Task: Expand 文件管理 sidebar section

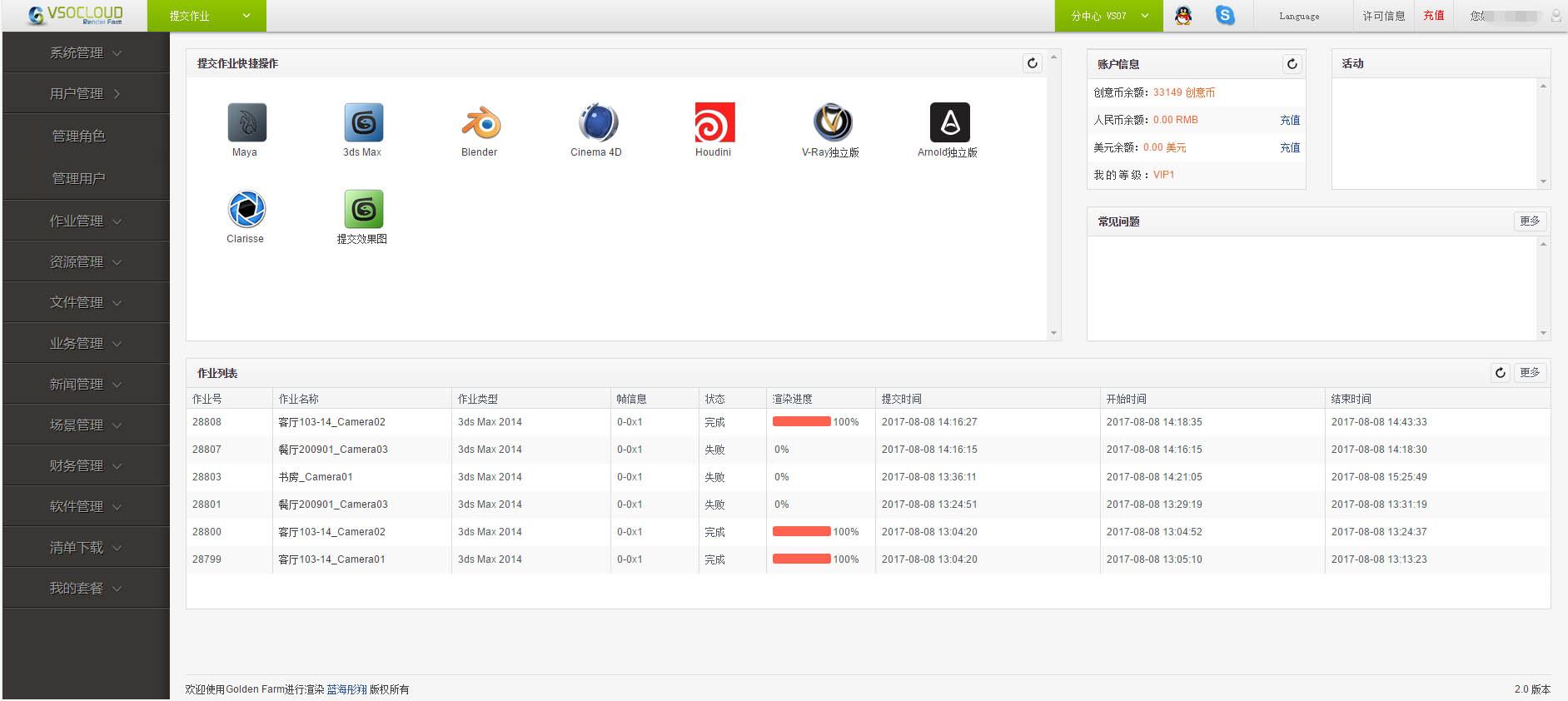Action: 86,302
